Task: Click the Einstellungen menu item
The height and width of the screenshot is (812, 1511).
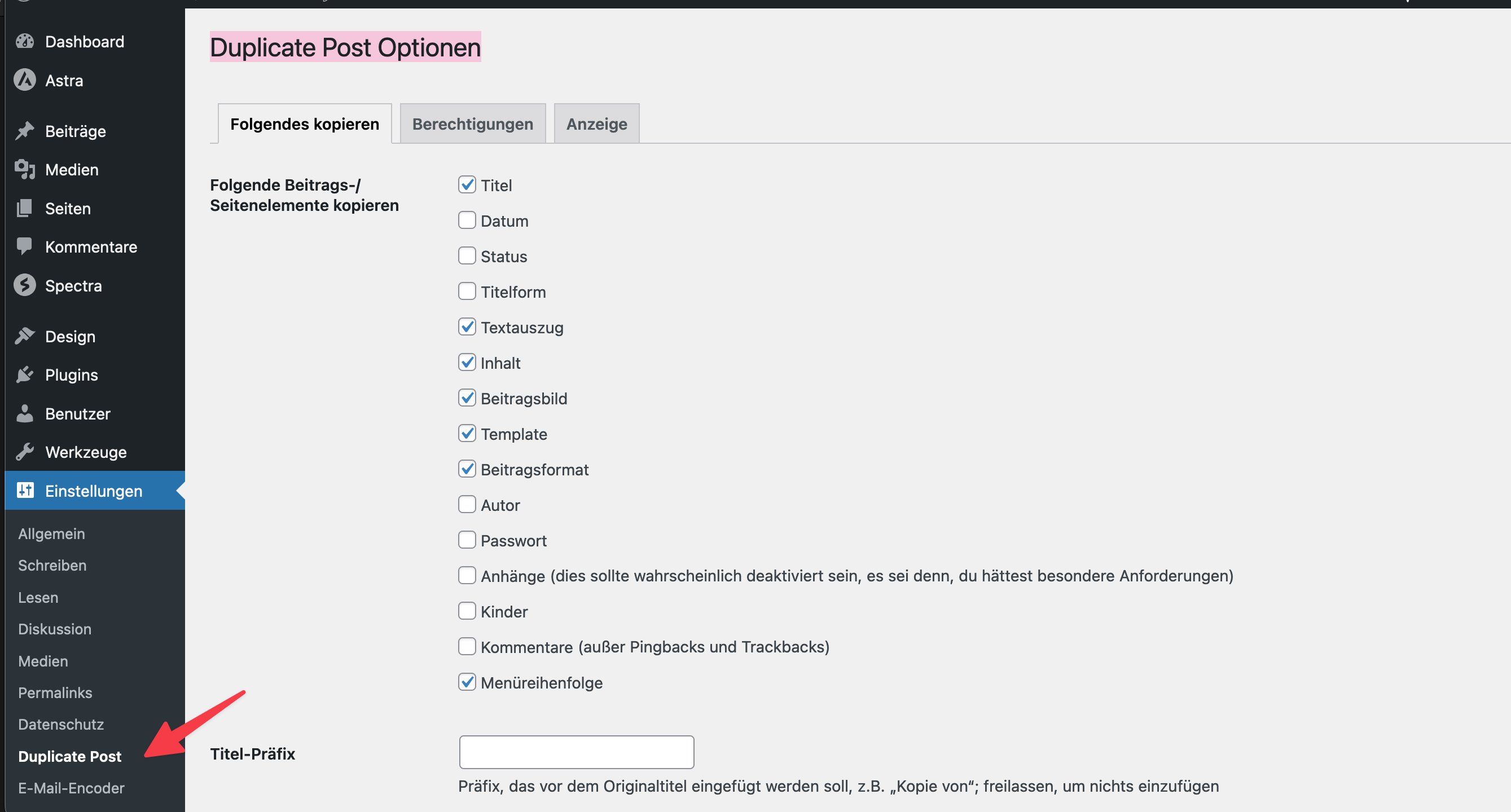Action: (94, 490)
